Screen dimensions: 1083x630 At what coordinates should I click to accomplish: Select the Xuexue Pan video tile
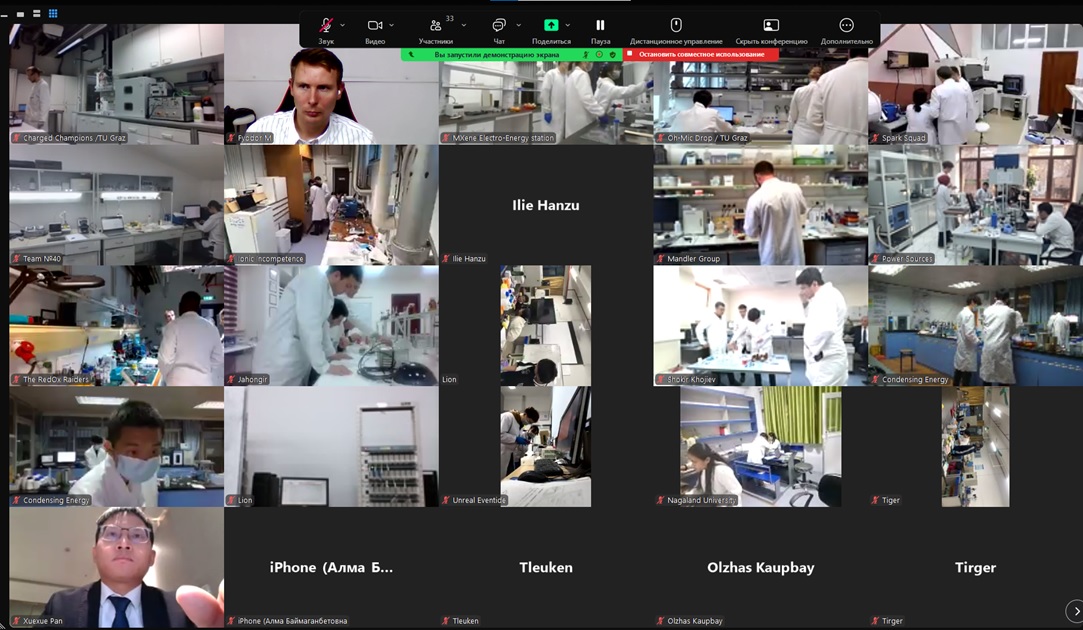point(117,568)
